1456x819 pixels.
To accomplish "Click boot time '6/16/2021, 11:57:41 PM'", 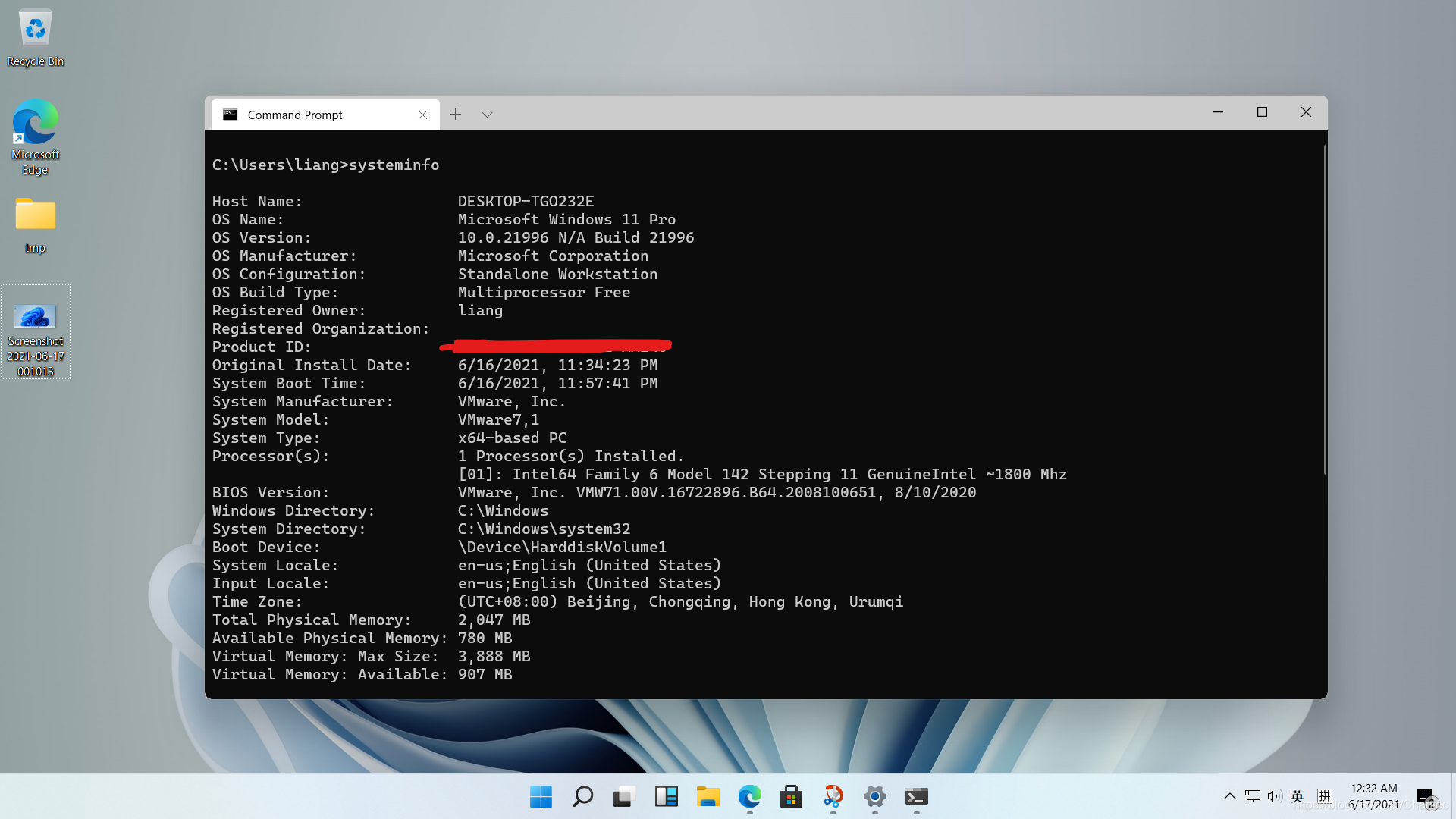I will tap(557, 383).
